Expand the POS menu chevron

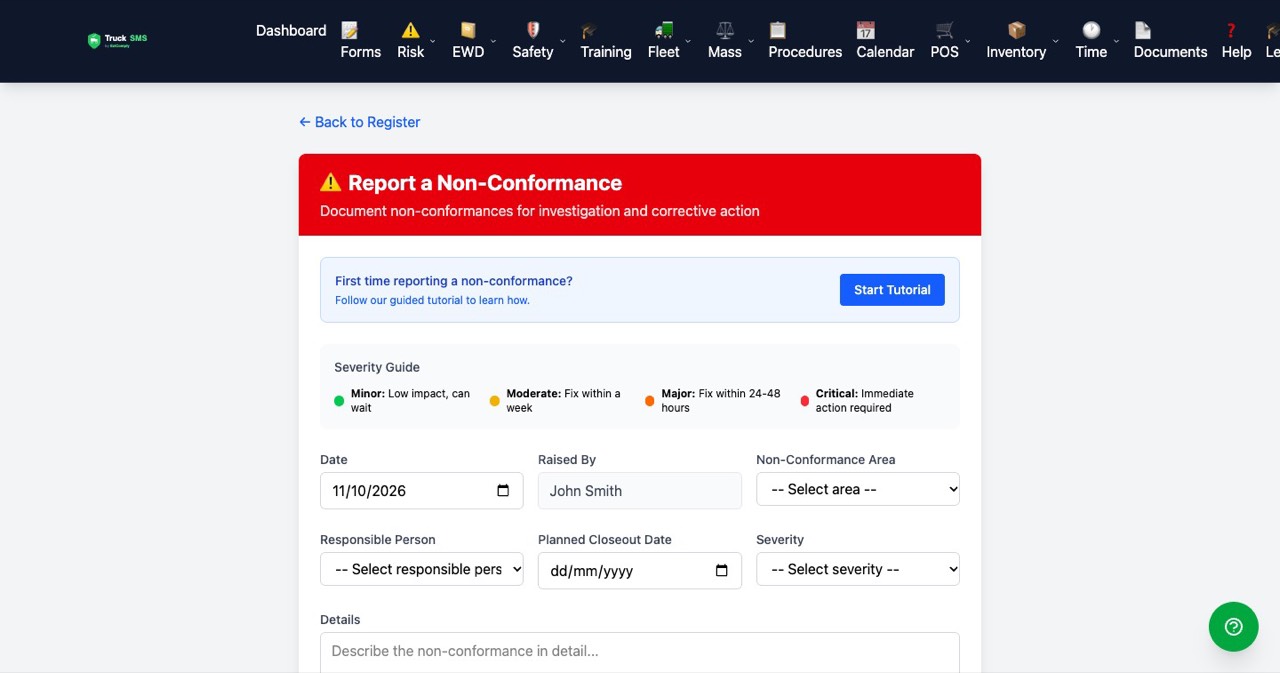tap(967, 42)
